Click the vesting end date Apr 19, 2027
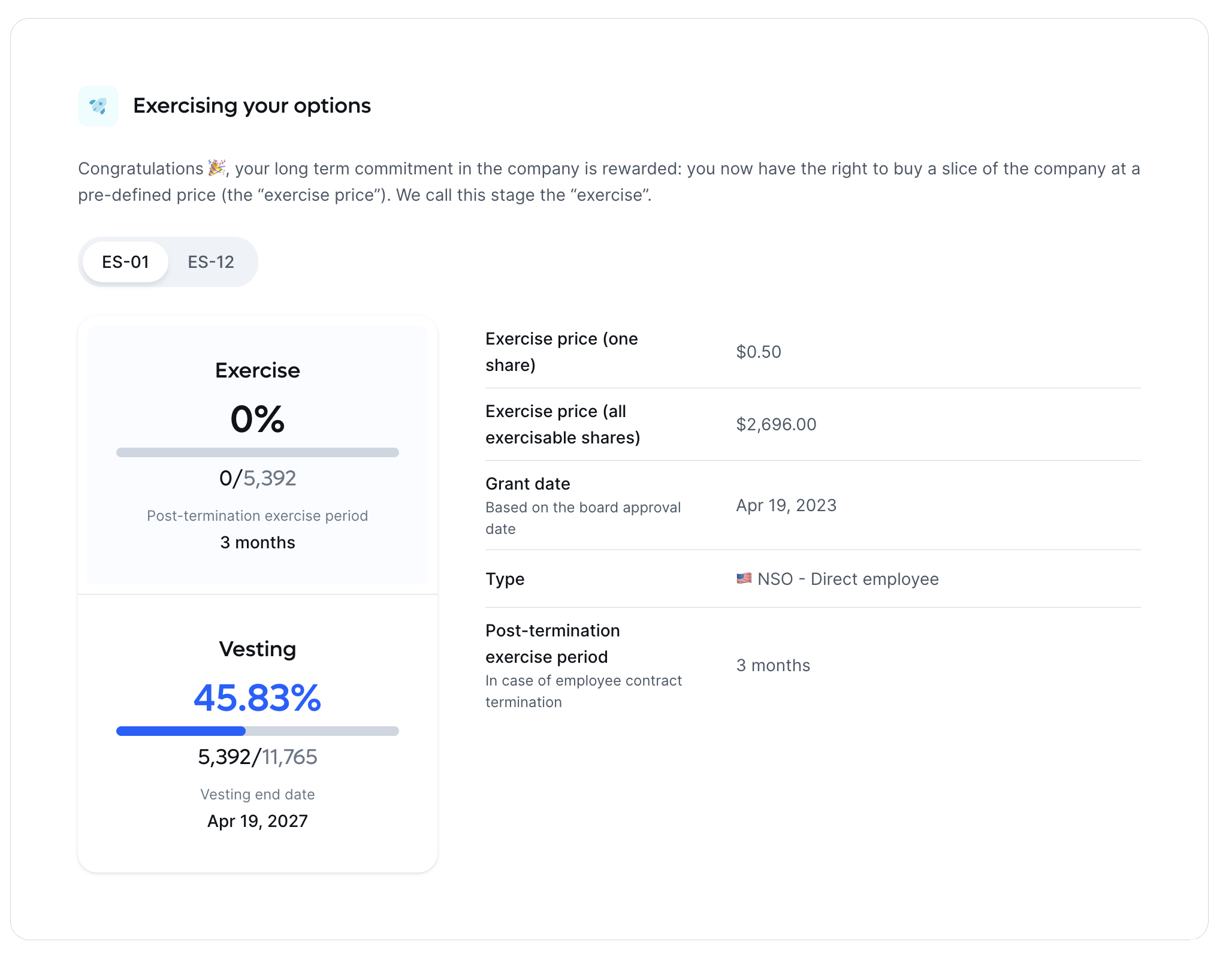 pos(257,821)
